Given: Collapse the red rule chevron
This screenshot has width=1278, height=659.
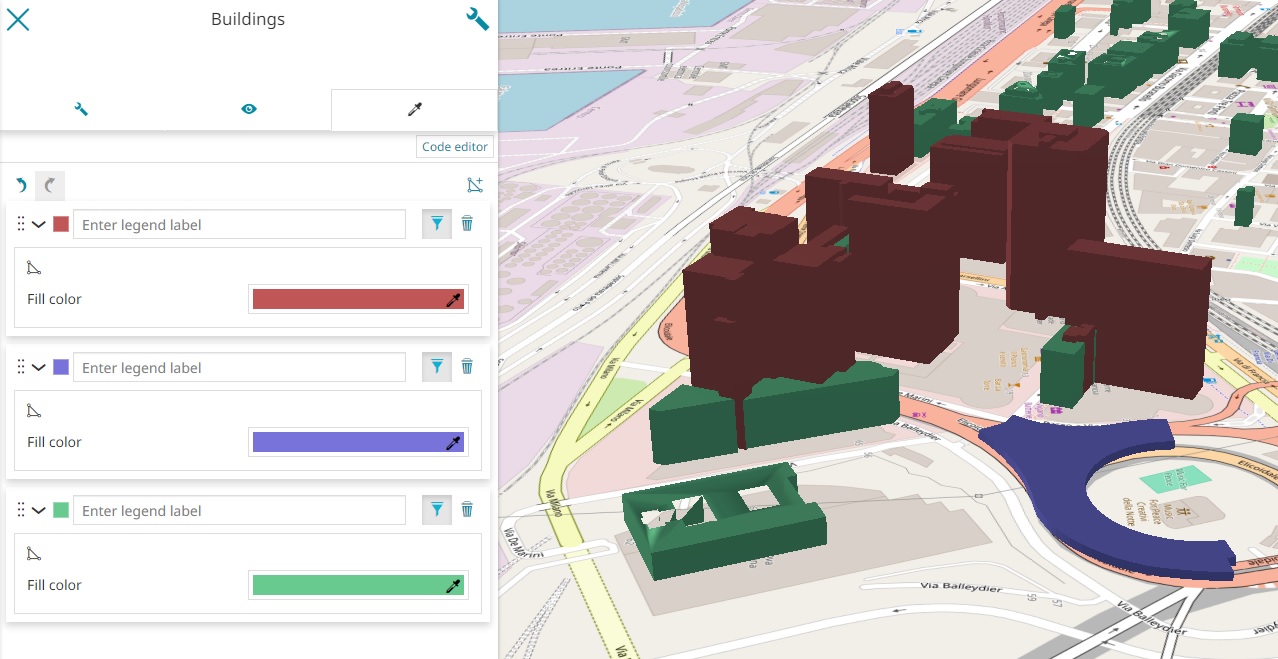Looking at the screenshot, I should pos(39,225).
